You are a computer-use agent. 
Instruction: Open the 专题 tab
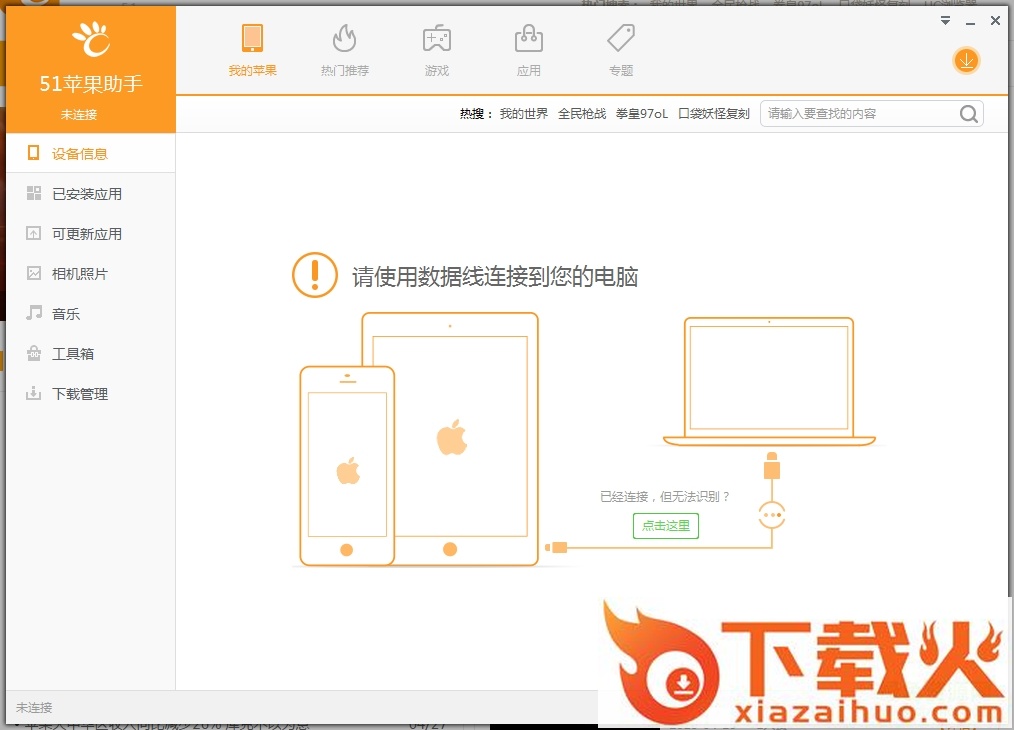coord(621,50)
